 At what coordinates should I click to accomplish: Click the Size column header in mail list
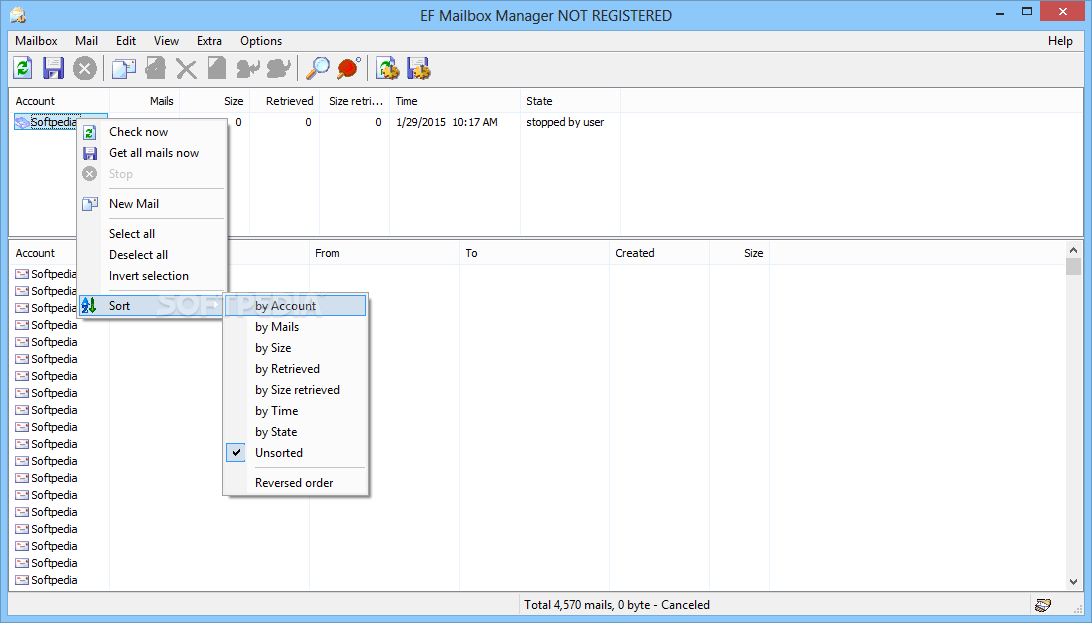(740, 253)
